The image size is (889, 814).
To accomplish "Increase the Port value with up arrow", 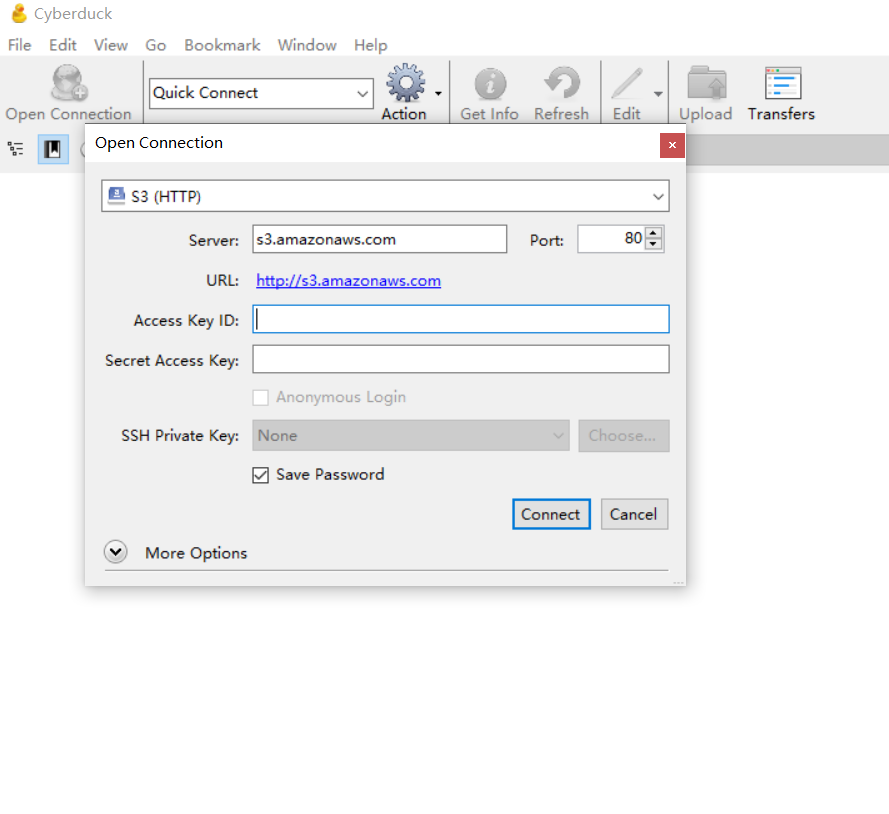I will pyautogui.click(x=654, y=232).
